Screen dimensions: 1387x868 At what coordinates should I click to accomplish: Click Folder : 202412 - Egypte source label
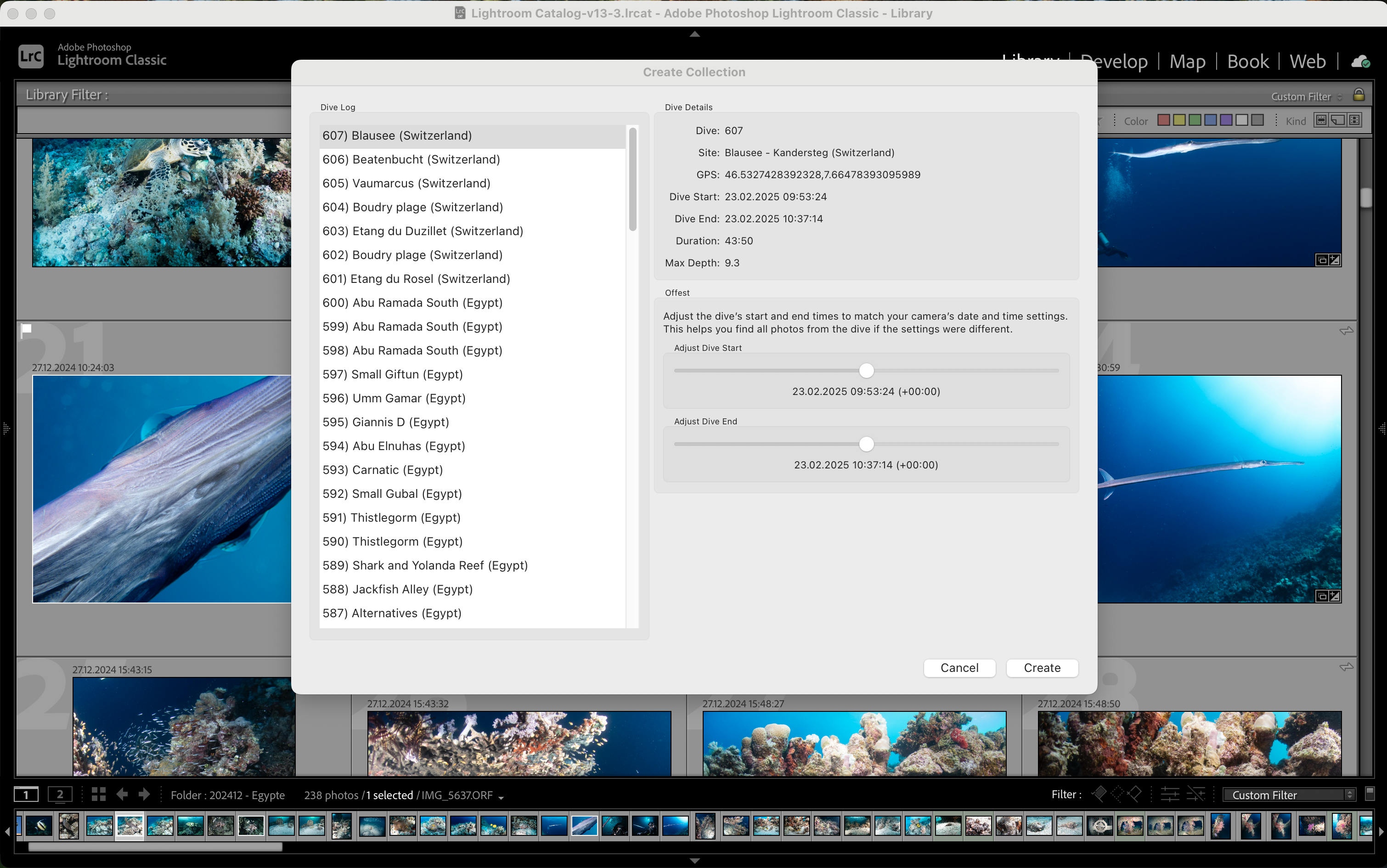228,795
